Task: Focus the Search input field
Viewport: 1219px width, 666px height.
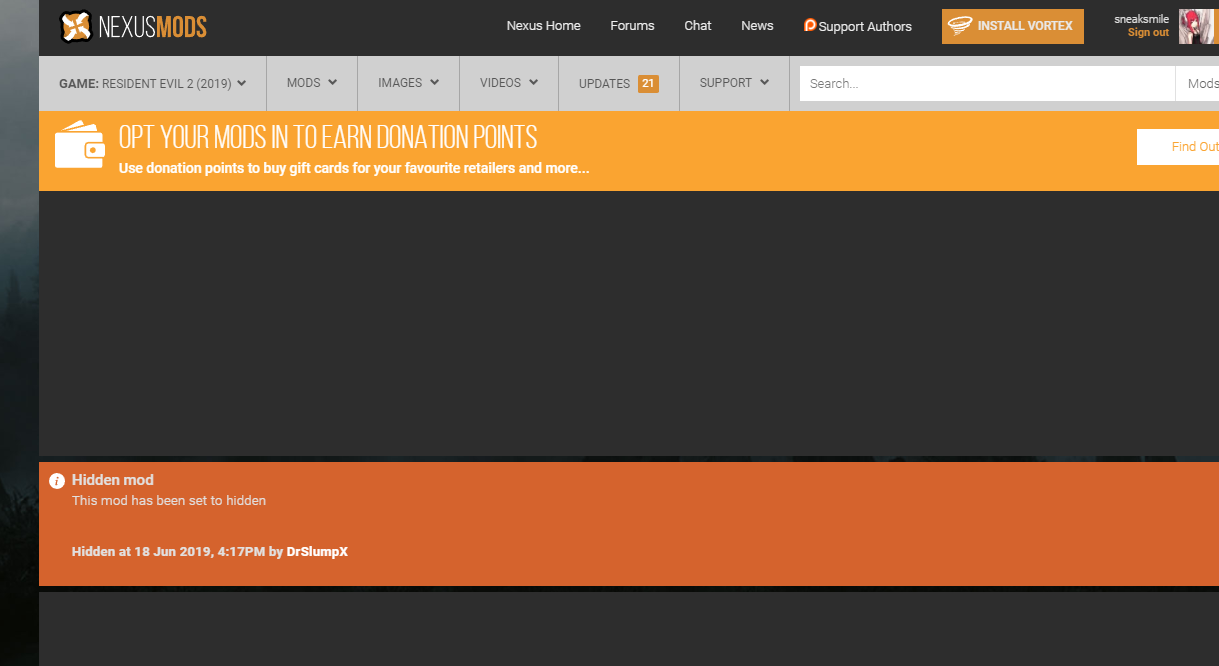Action: 987,84
